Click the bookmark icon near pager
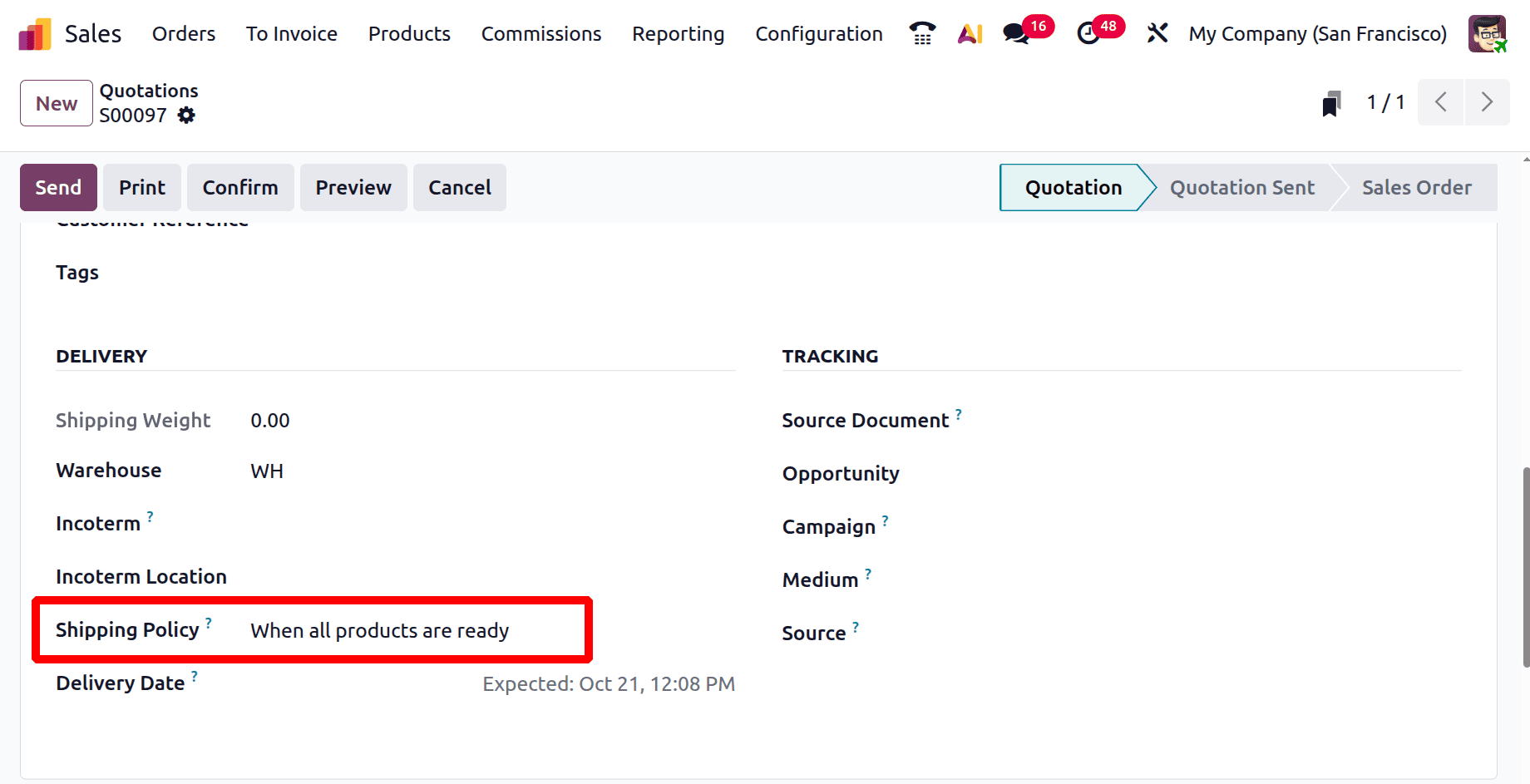 point(1331,103)
